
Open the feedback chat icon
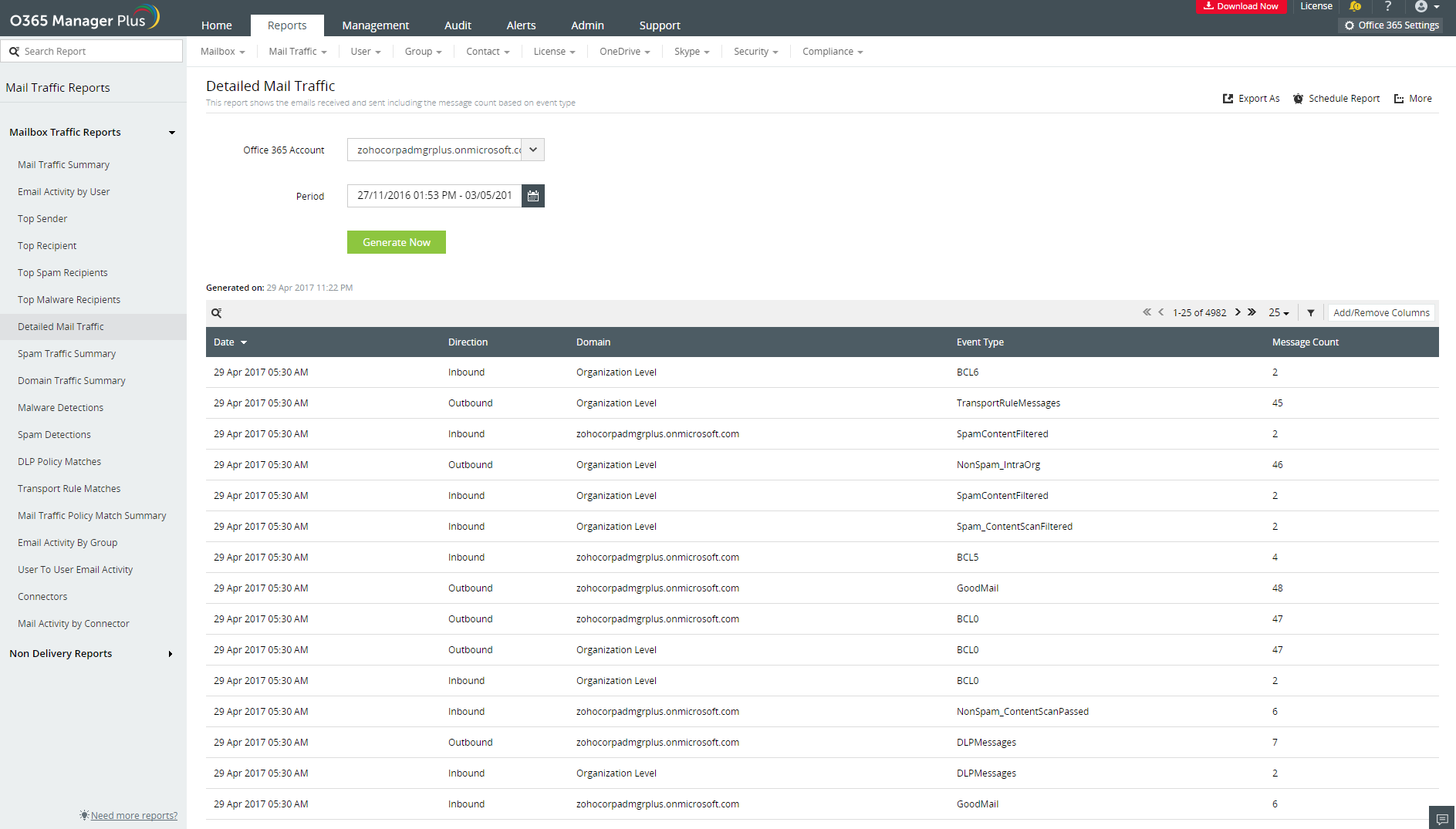[x=1442, y=818]
